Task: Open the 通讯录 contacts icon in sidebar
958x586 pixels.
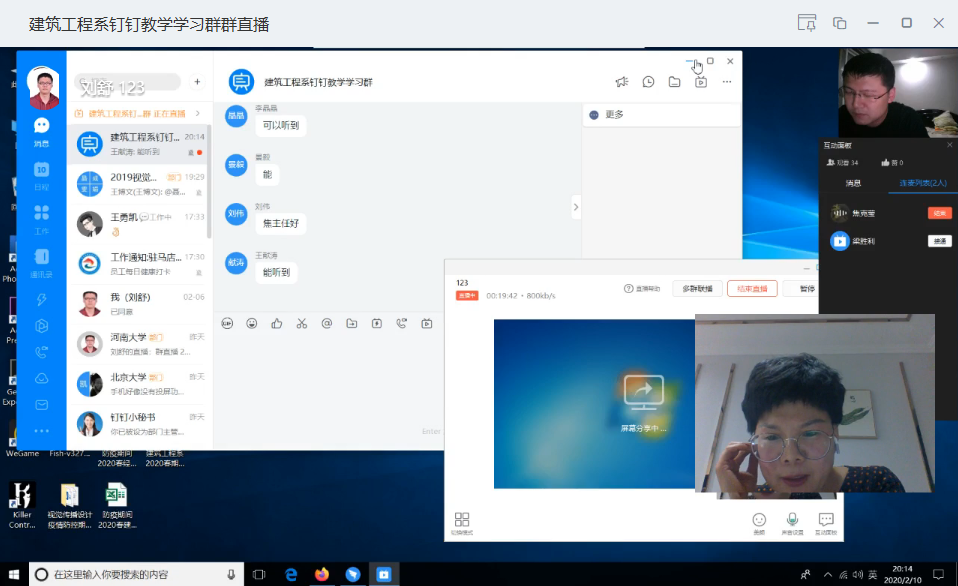Action: click(x=42, y=263)
